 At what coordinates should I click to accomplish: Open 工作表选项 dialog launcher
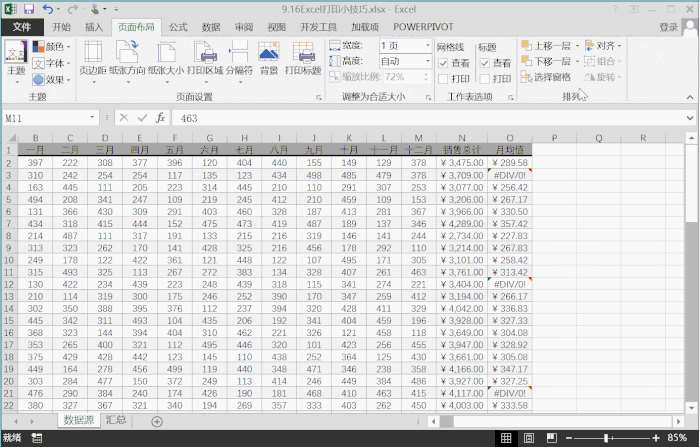click(x=510, y=97)
